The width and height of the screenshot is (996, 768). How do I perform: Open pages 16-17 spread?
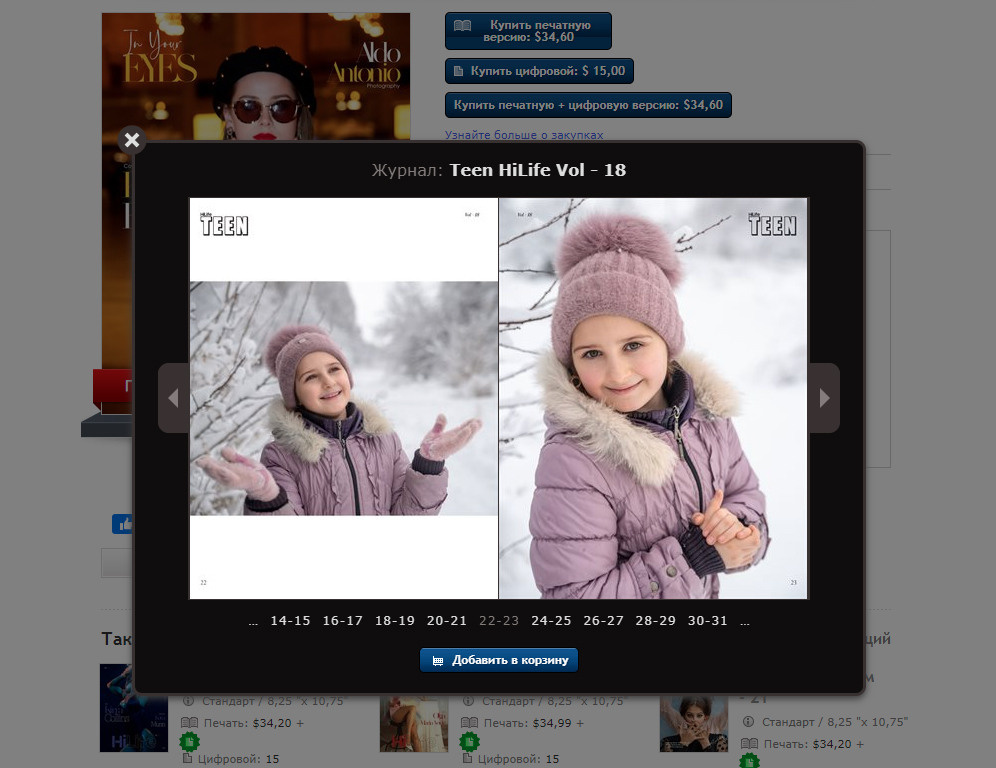342,621
